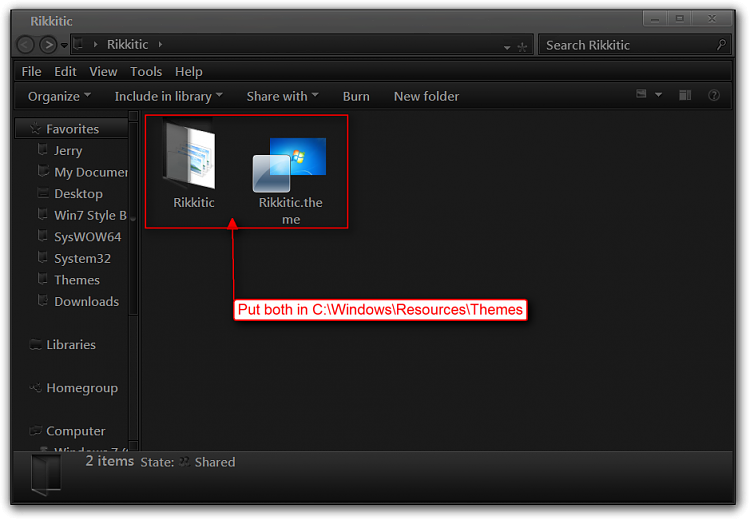The image size is (750, 520).
Task: Open System32 favorite link
Action: [82, 258]
